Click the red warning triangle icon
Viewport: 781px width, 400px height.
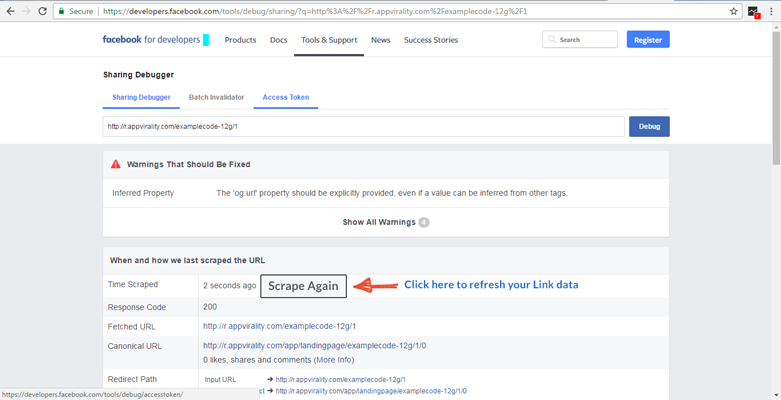click(116, 164)
